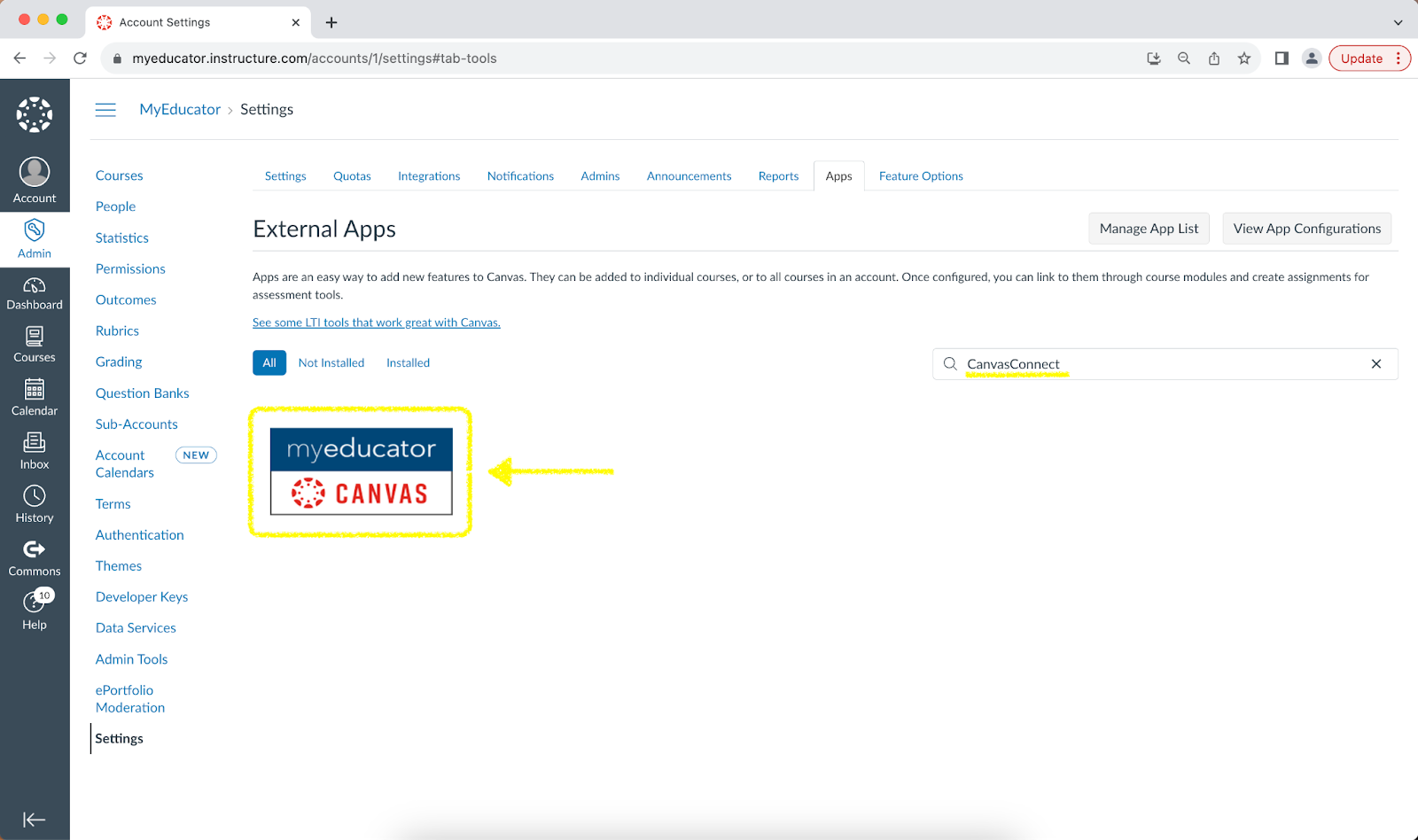Screen dimensions: 1418x840
Task: Open the People link
Action: pos(115,206)
